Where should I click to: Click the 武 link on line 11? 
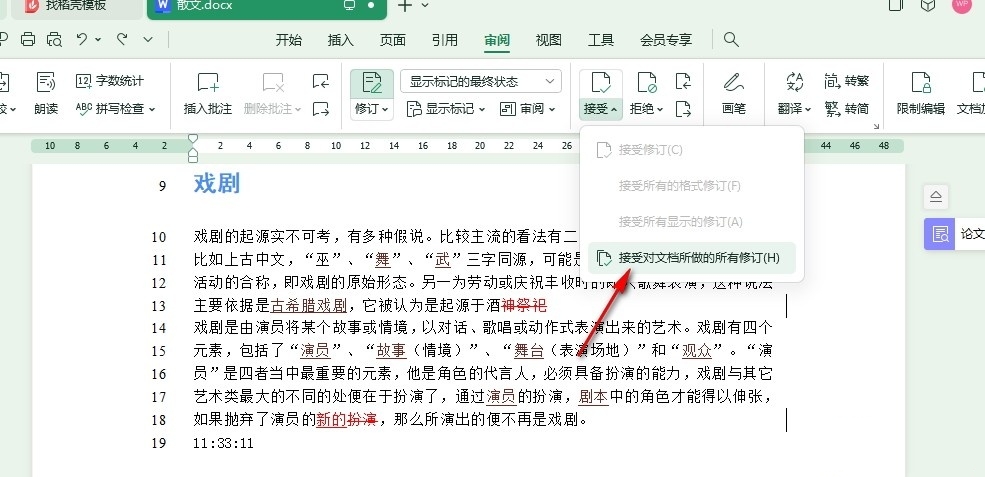point(444,259)
